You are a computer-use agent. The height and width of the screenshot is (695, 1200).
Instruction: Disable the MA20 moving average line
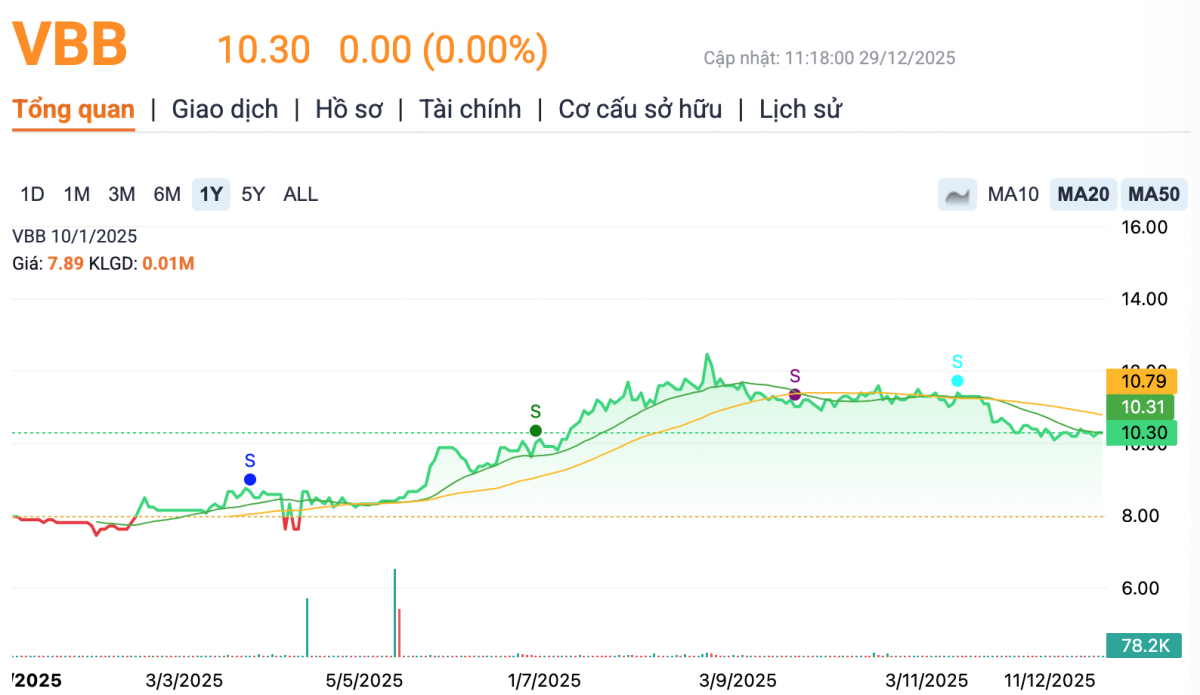coord(1083,194)
